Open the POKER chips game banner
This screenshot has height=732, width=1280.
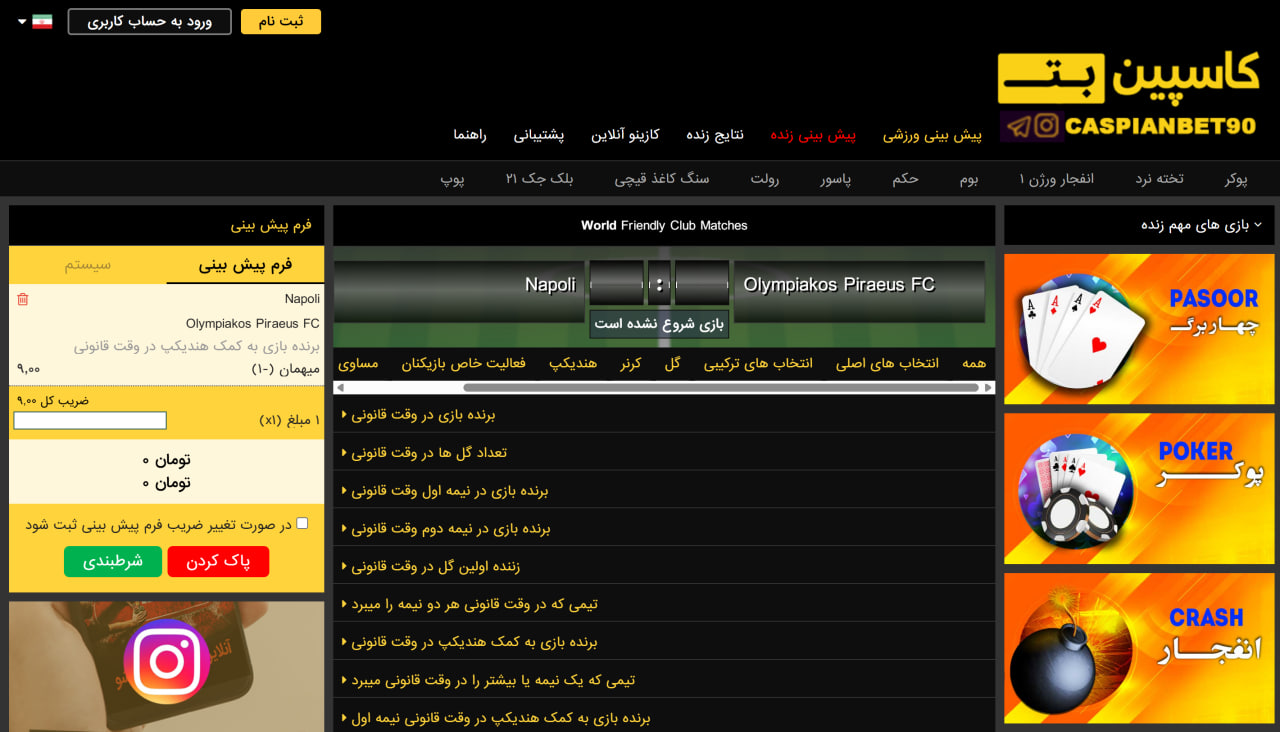pos(1138,488)
